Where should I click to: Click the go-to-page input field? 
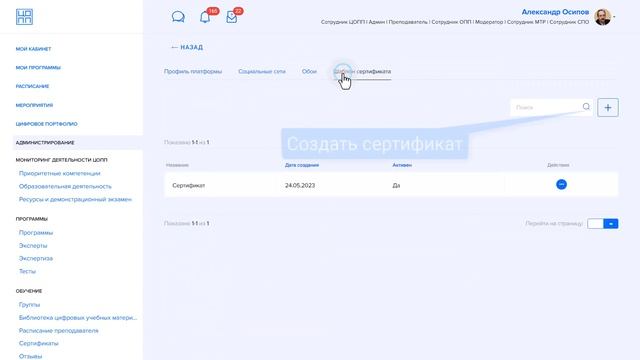(x=595, y=224)
